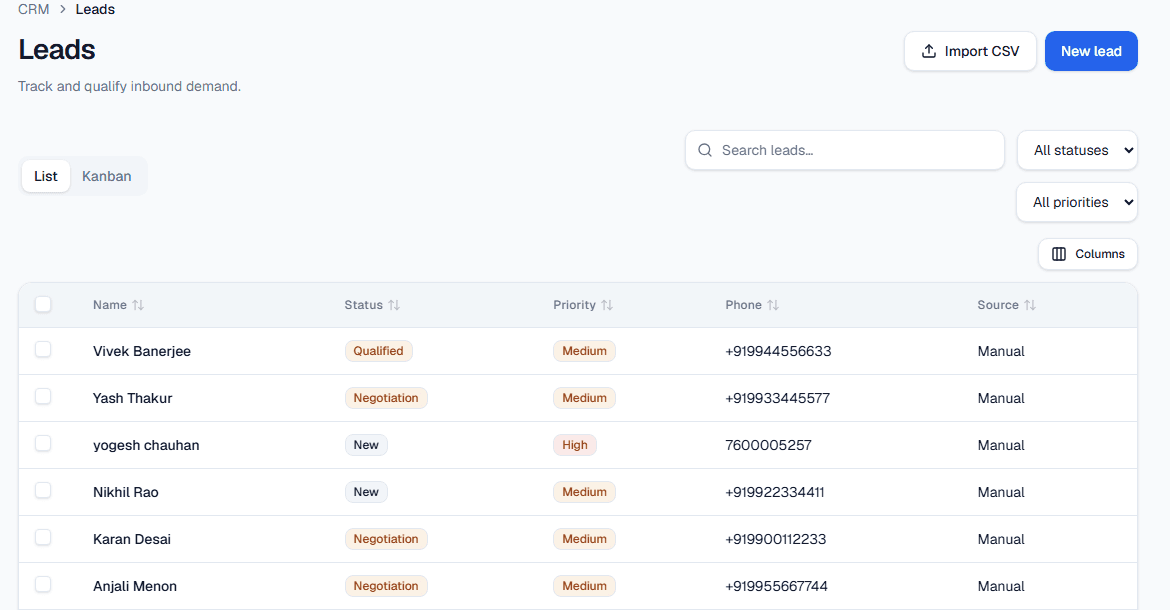Sort by Priority column arrows icon
The height and width of the screenshot is (610, 1170).
607,305
